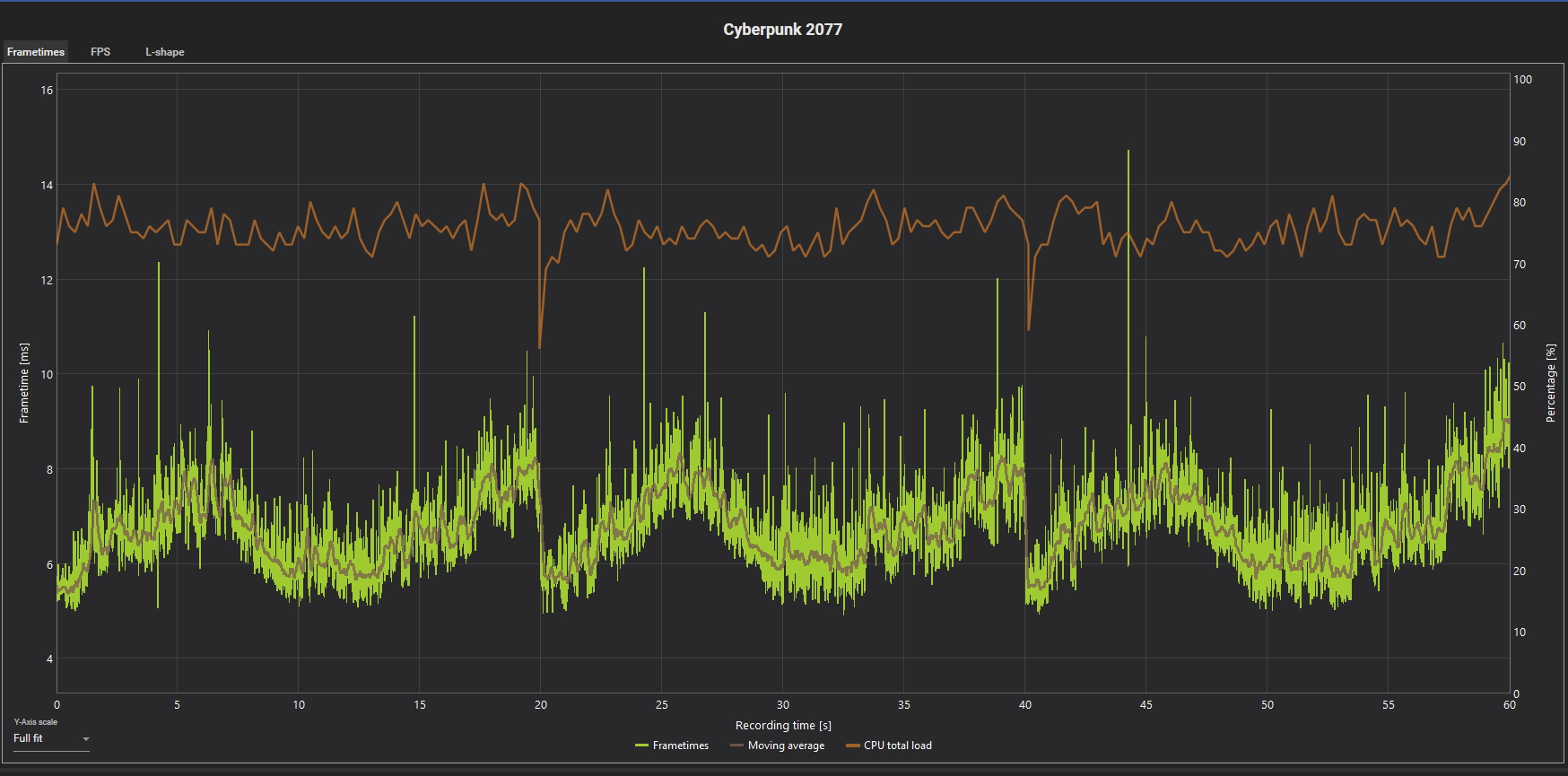Click the dropdown arrow beside Full fit
1568x776 pixels.
pos(86,739)
